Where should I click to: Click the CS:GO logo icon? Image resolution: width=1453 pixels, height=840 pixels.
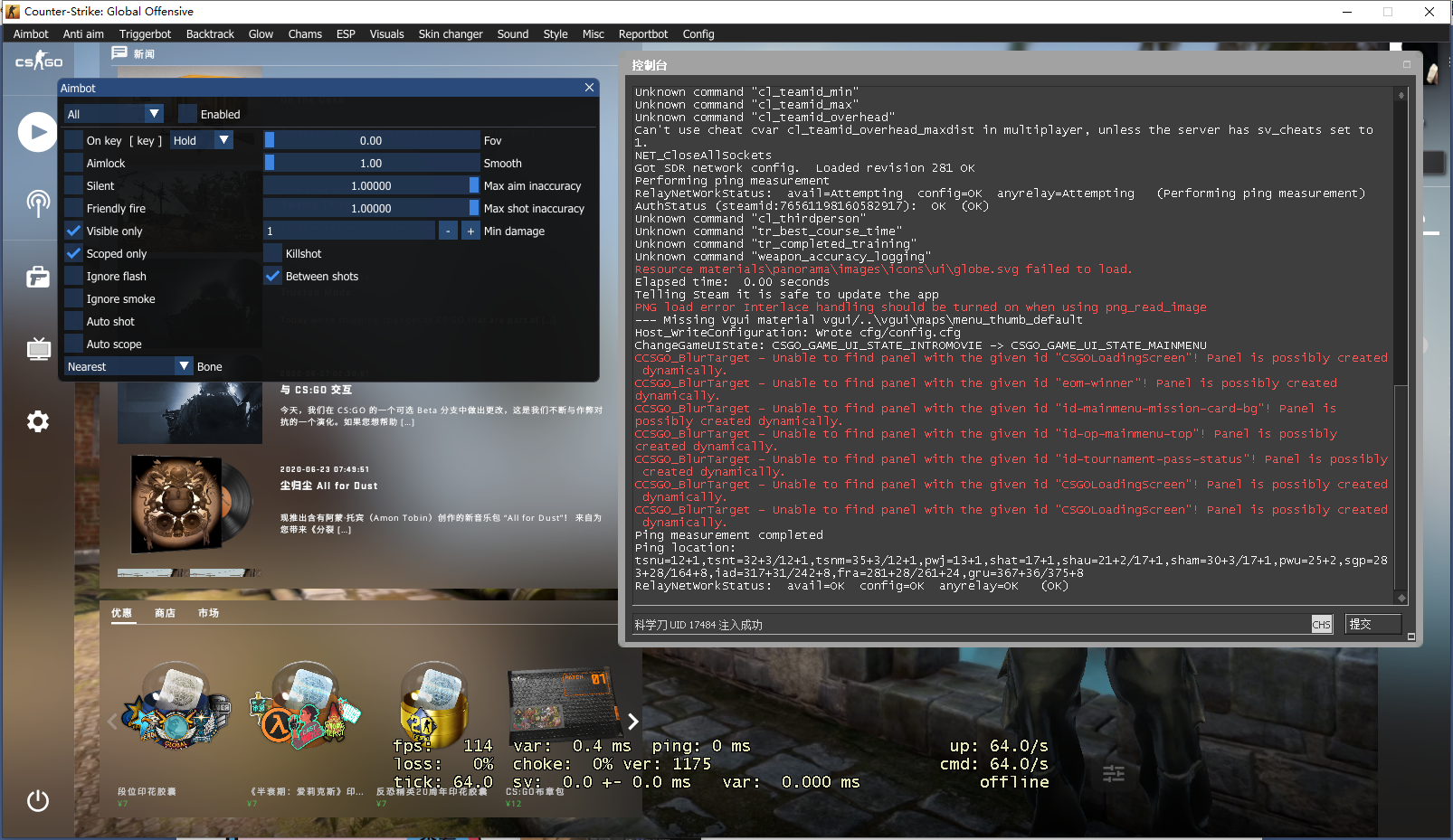[38, 61]
